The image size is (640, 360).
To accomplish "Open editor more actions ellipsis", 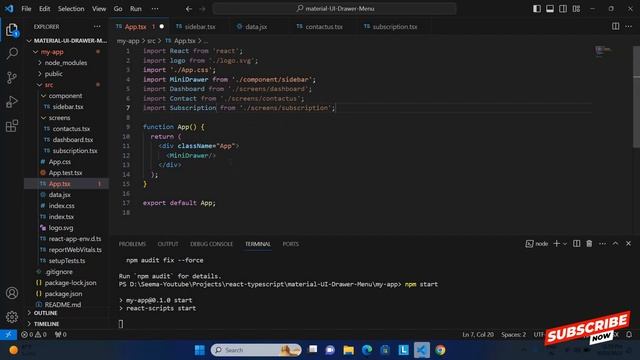I will point(628,27).
